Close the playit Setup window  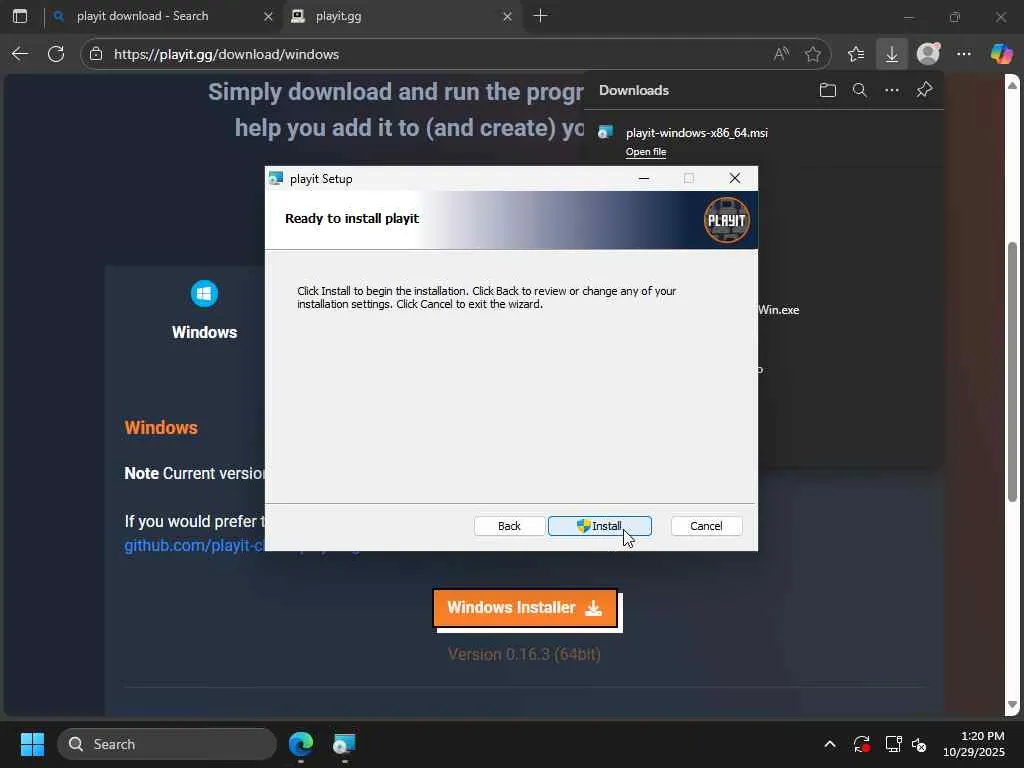click(x=735, y=178)
